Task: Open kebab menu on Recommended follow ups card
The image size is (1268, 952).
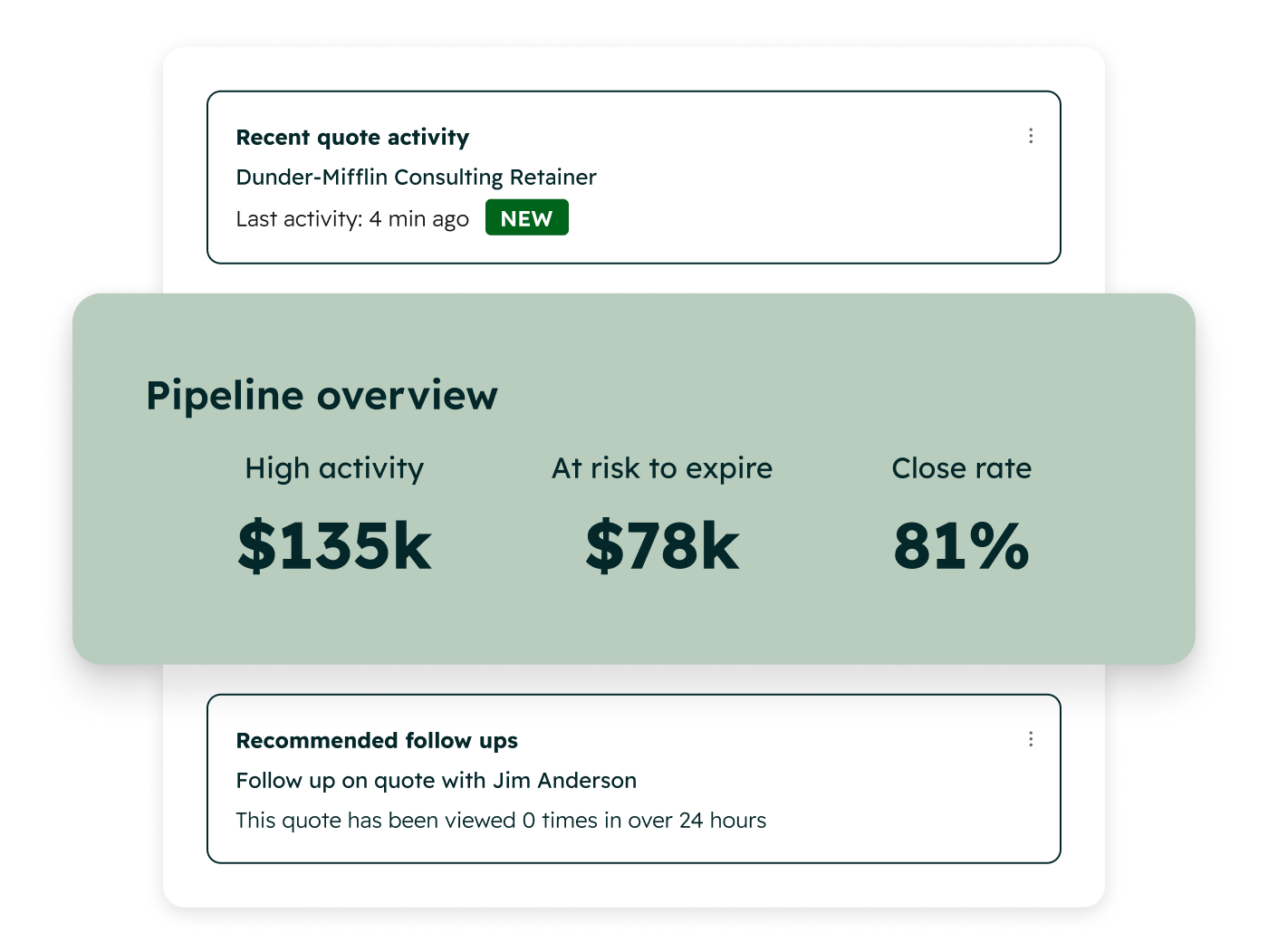Action: point(1031,739)
